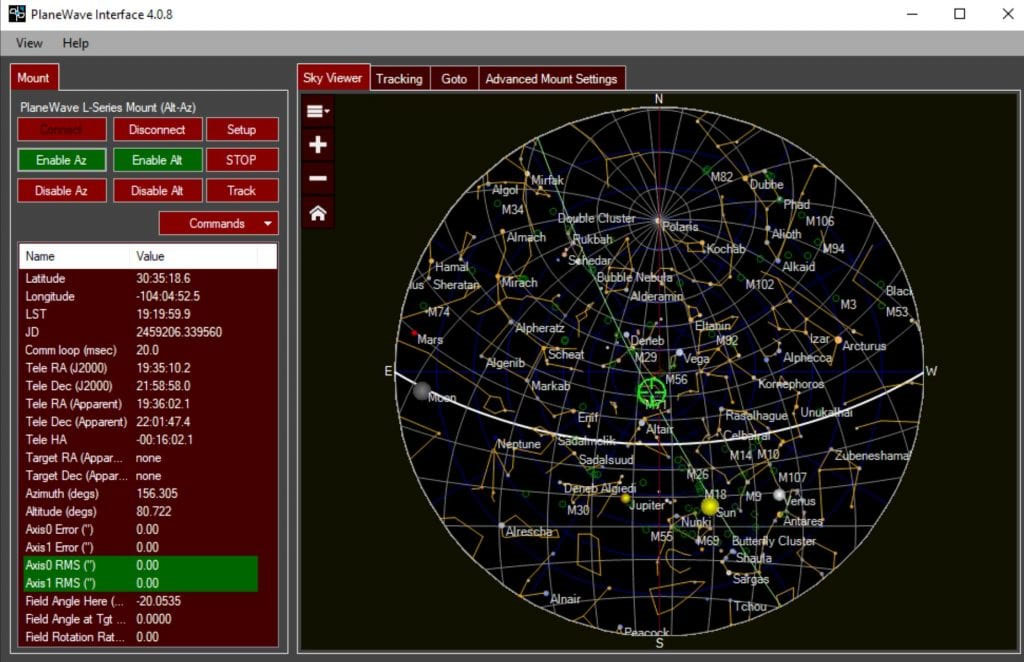The height and width of the screenshot is (662, 1024).
Task: Click the Disconnect button
Action: (157, 130)
